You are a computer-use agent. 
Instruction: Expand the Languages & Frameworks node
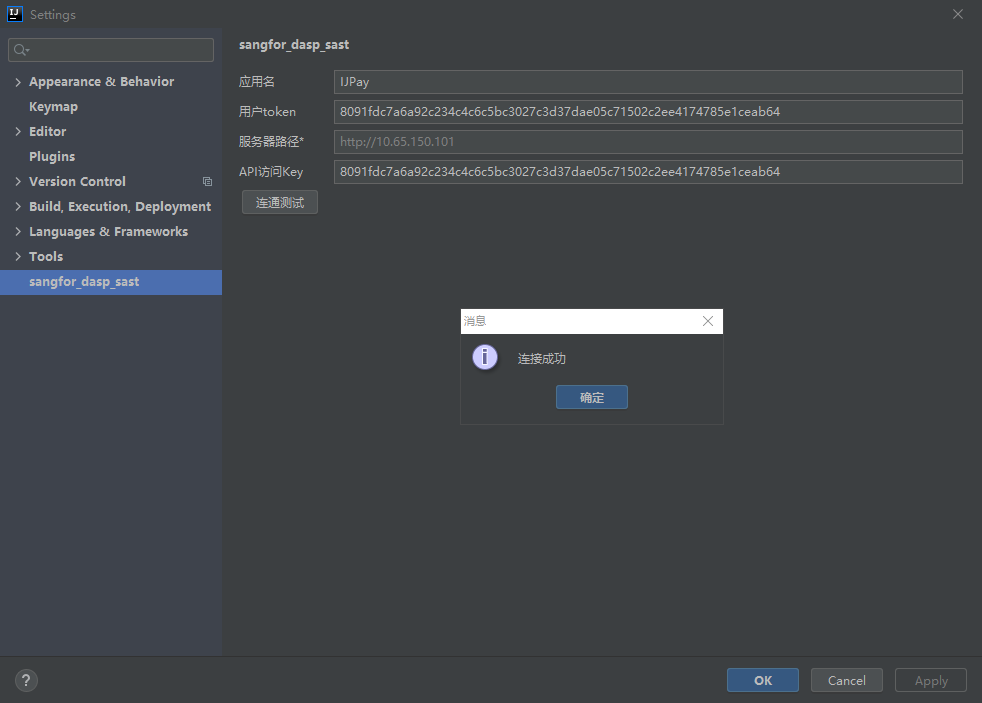[18, 232]
